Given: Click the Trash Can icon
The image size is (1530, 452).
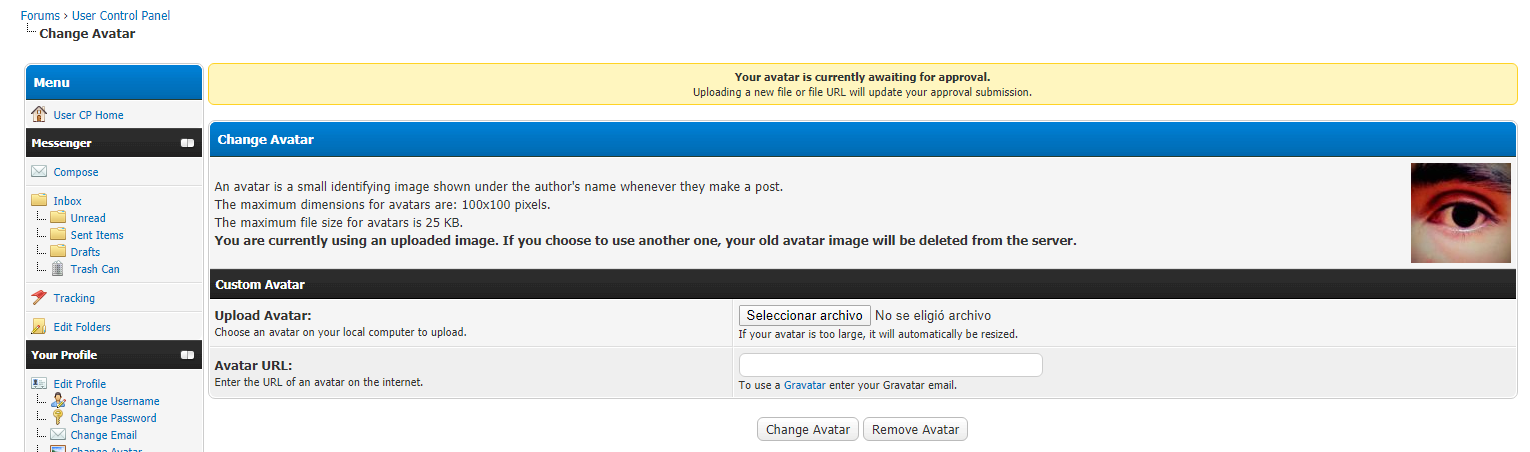Looking at the screenshot, I should click(57, 269).
